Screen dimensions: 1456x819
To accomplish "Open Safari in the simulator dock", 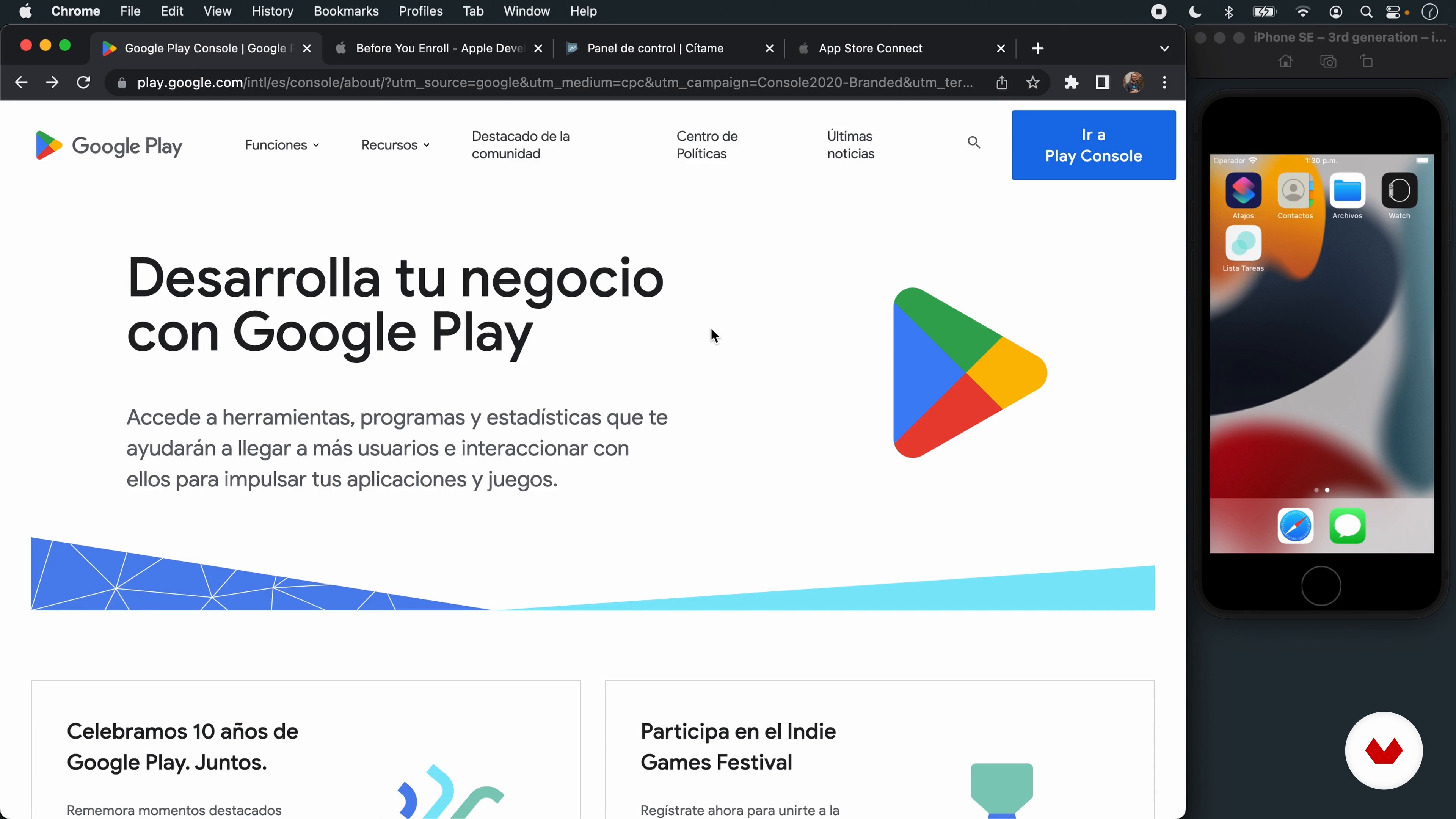I will click(1295, 526).
